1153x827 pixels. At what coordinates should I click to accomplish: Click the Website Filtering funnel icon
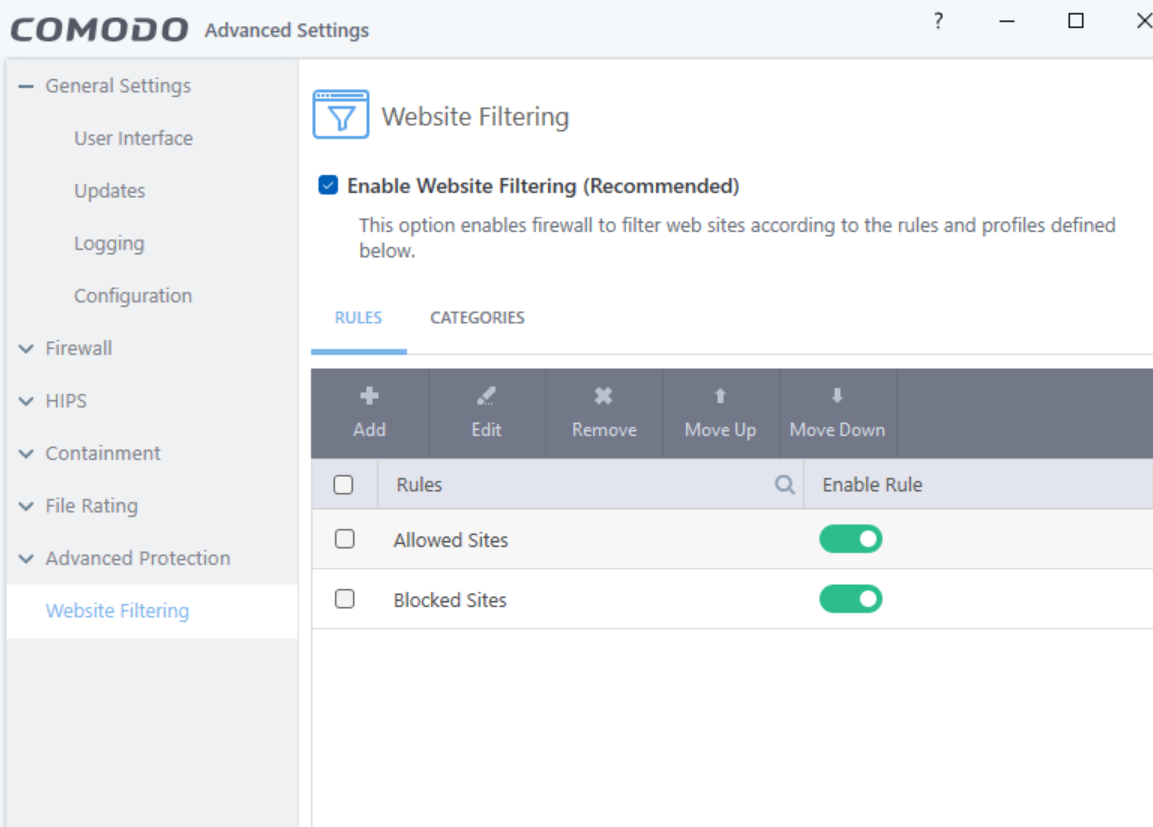point(341,114)
